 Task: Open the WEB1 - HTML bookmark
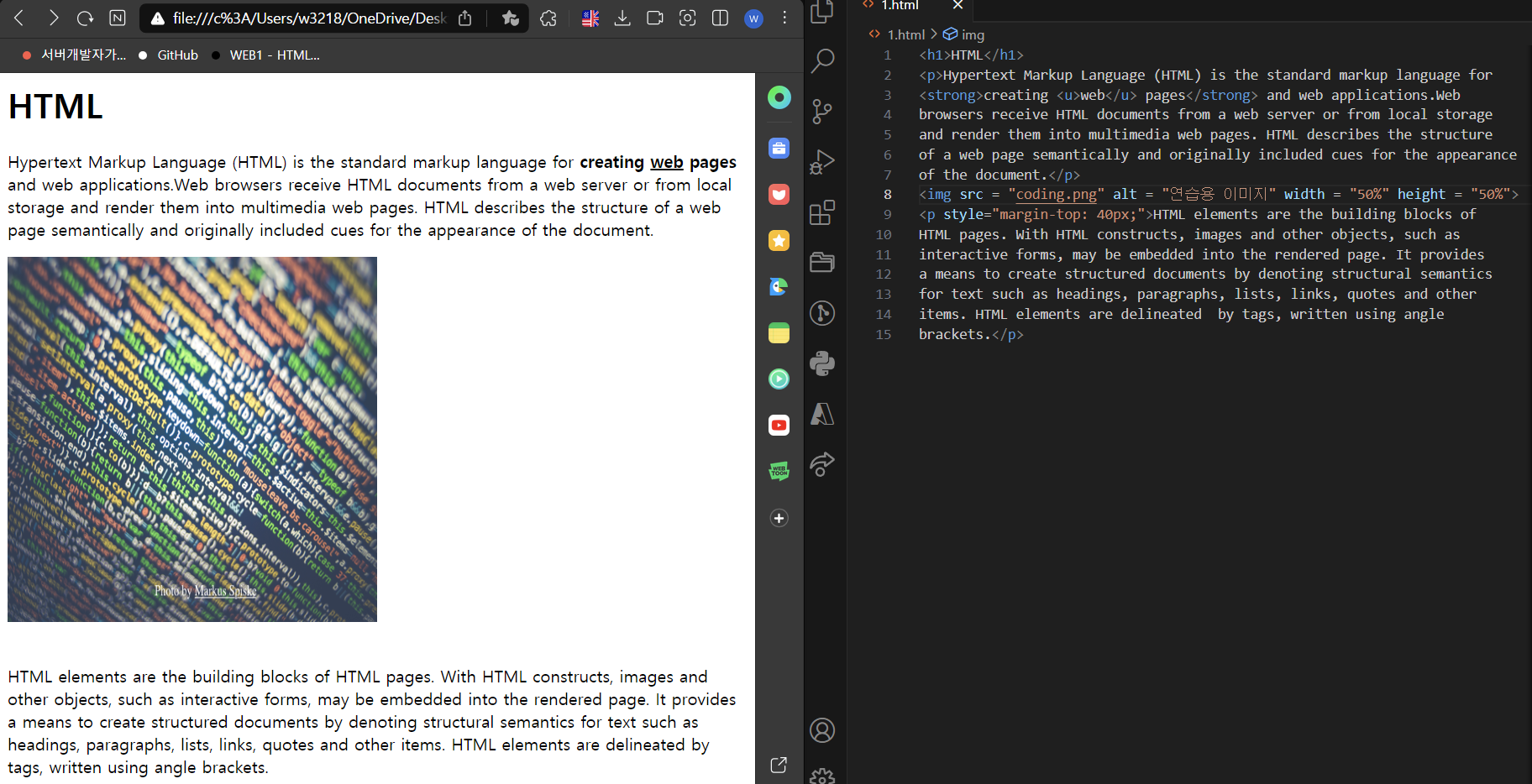[266, 55]
